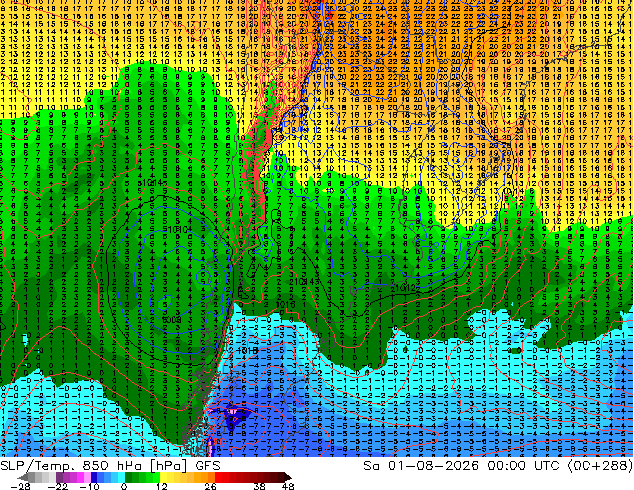Click the 1016 isobar label
The image size is (634, 490).
pyautogui.click(x=285, y=304)
